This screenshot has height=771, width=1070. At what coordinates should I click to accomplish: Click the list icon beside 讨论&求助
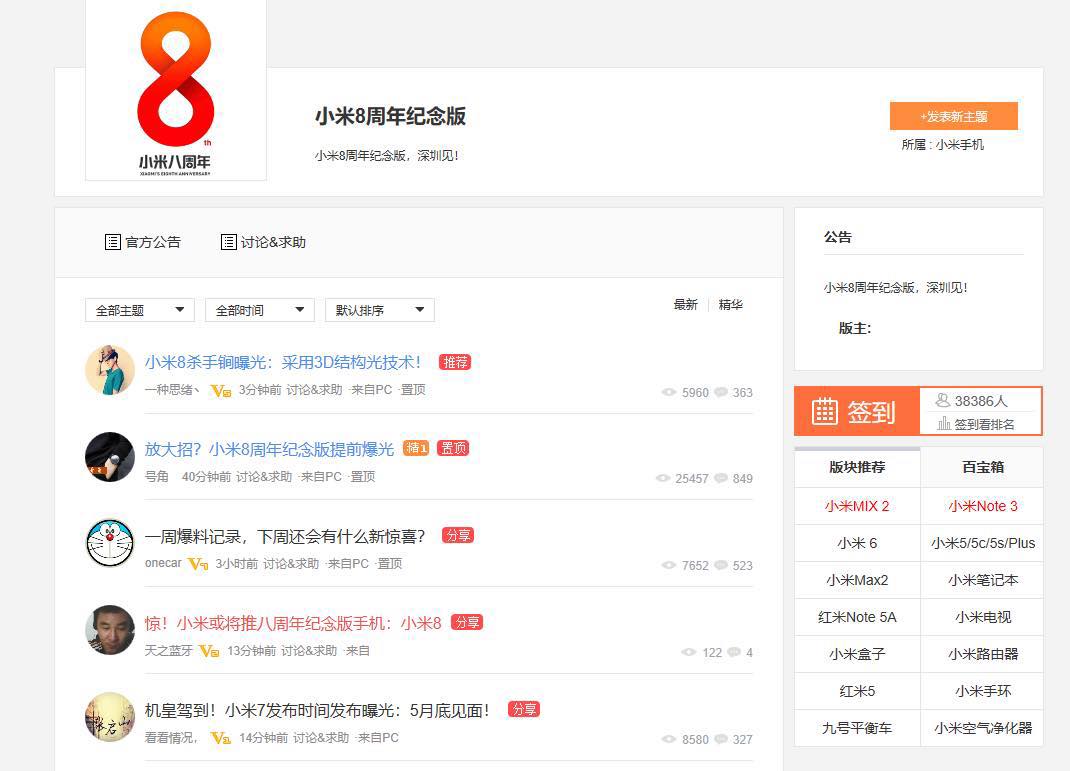tap(228, 242)
